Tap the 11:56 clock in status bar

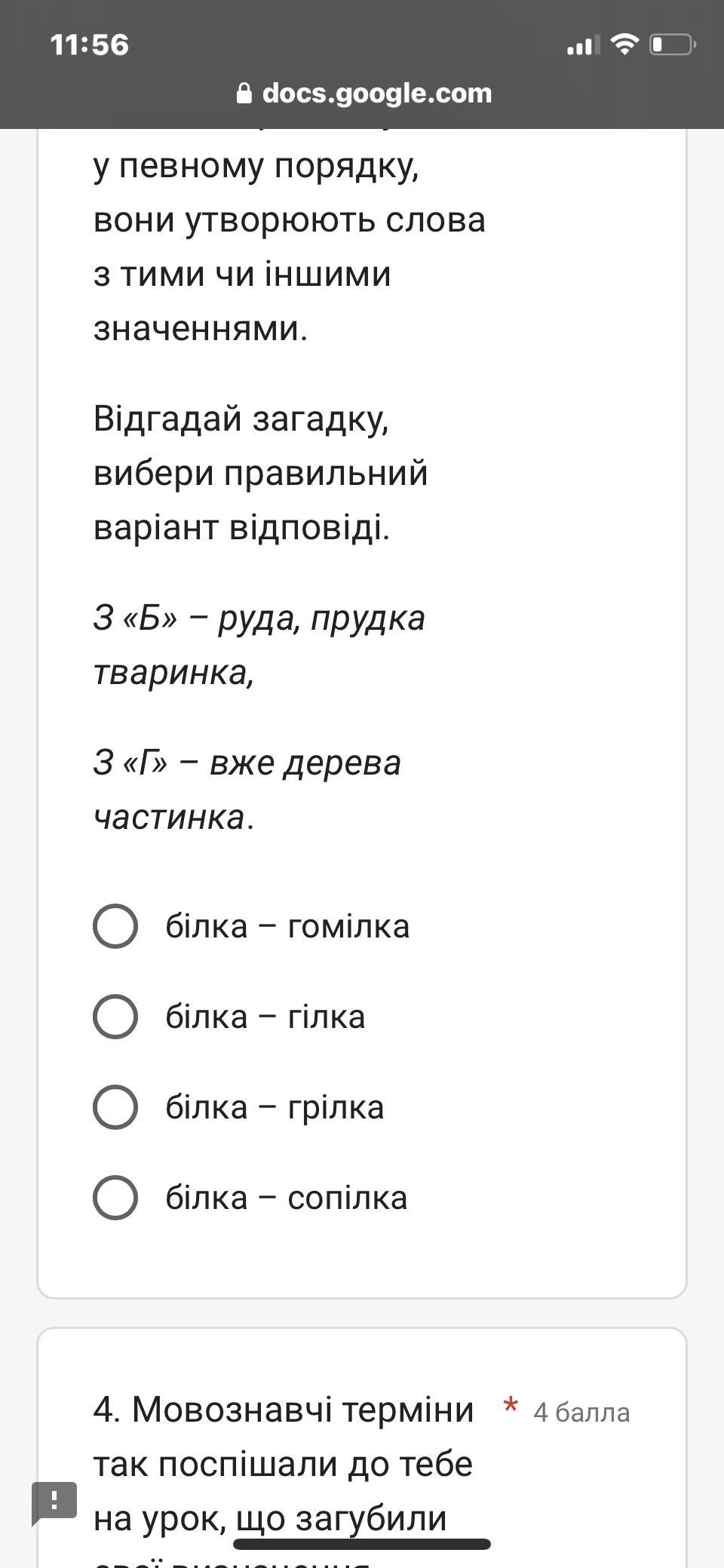point(90,44)
